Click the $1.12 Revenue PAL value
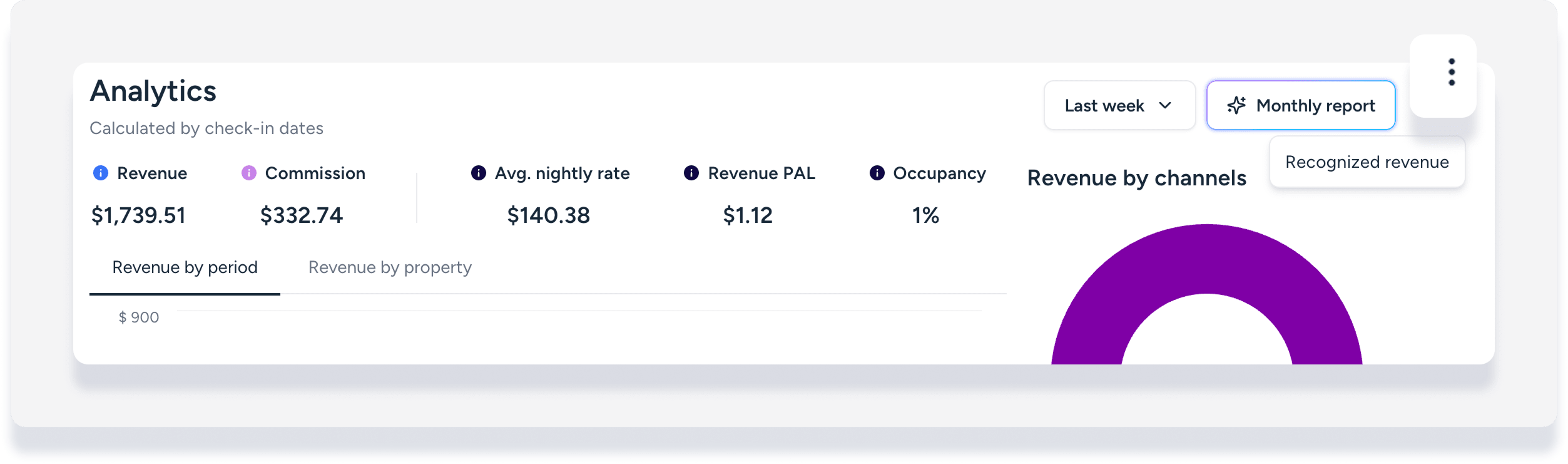Screen dimensions: 1568x464 click(748, 215)
